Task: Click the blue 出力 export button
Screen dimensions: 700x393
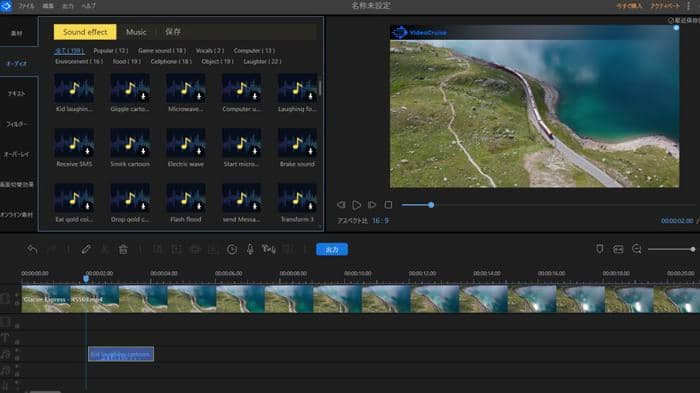Action: 332,249
